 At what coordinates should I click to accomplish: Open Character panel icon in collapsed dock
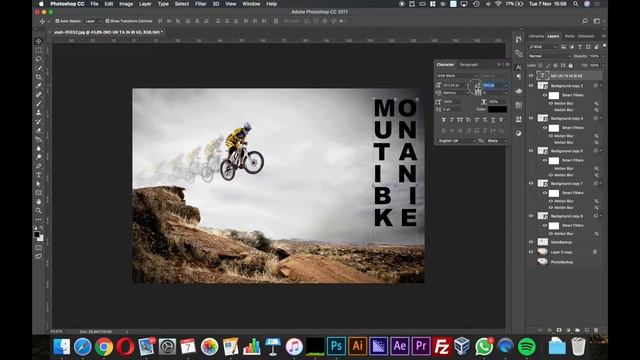[518, 67]
